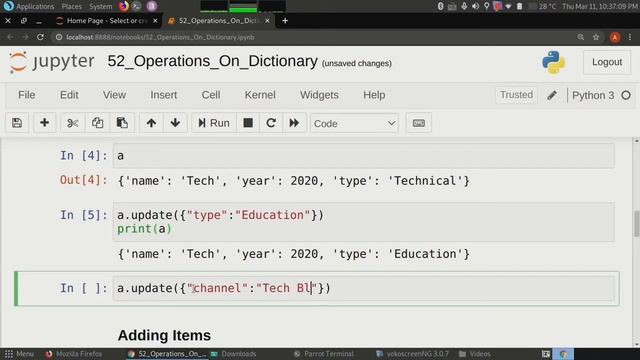Viewport: 640px width, 360px height.
Task: Open the File menu
Action: click(x=27, y=95)
